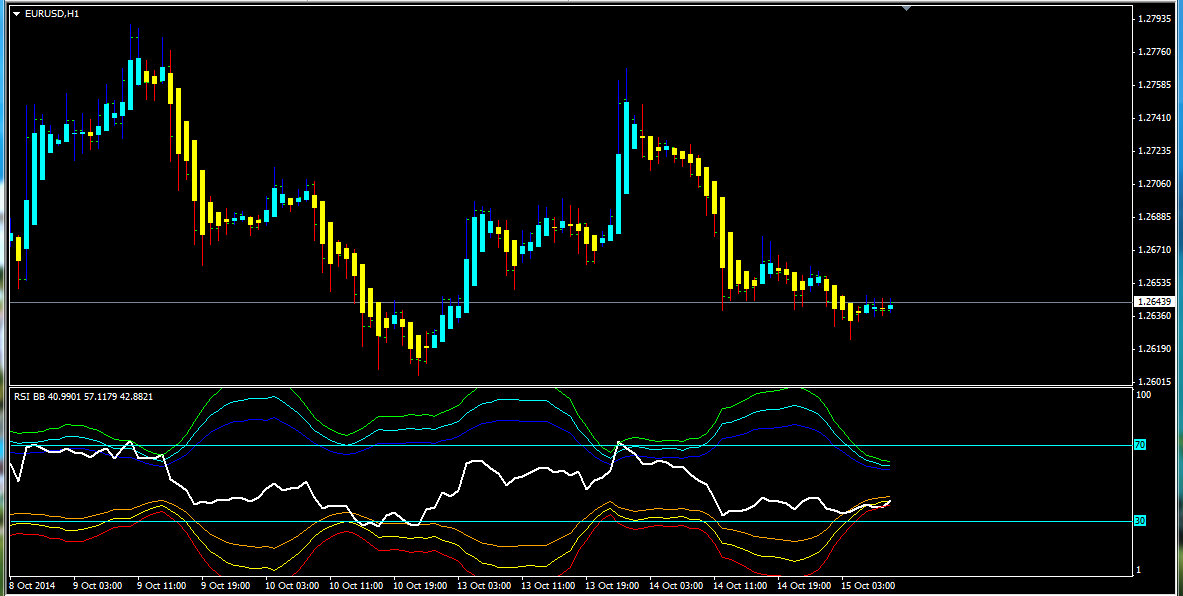Select the RSI BB indicator values label
This screenshot has height=596, width=1183.
click(83, 396)
